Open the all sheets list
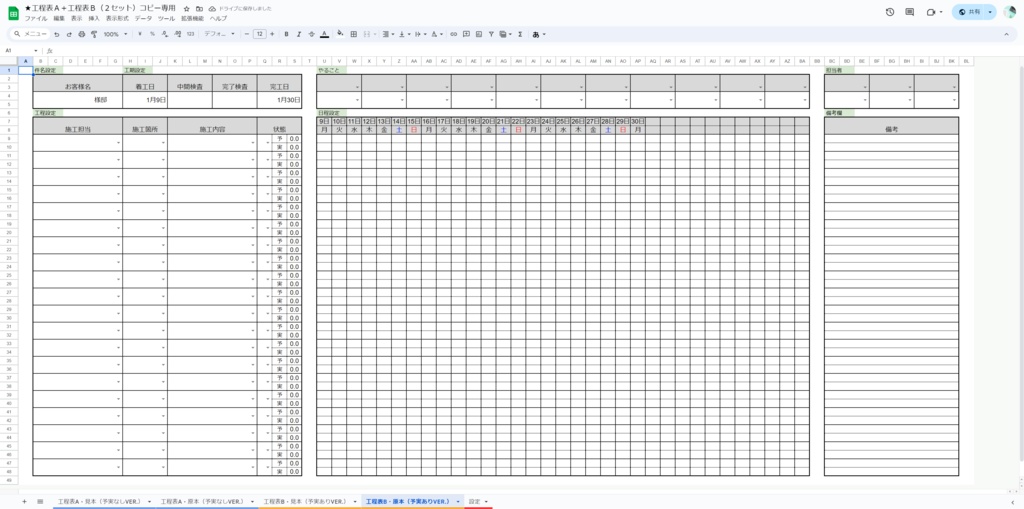The image size is (1024, 509). [x=40, y=501]
